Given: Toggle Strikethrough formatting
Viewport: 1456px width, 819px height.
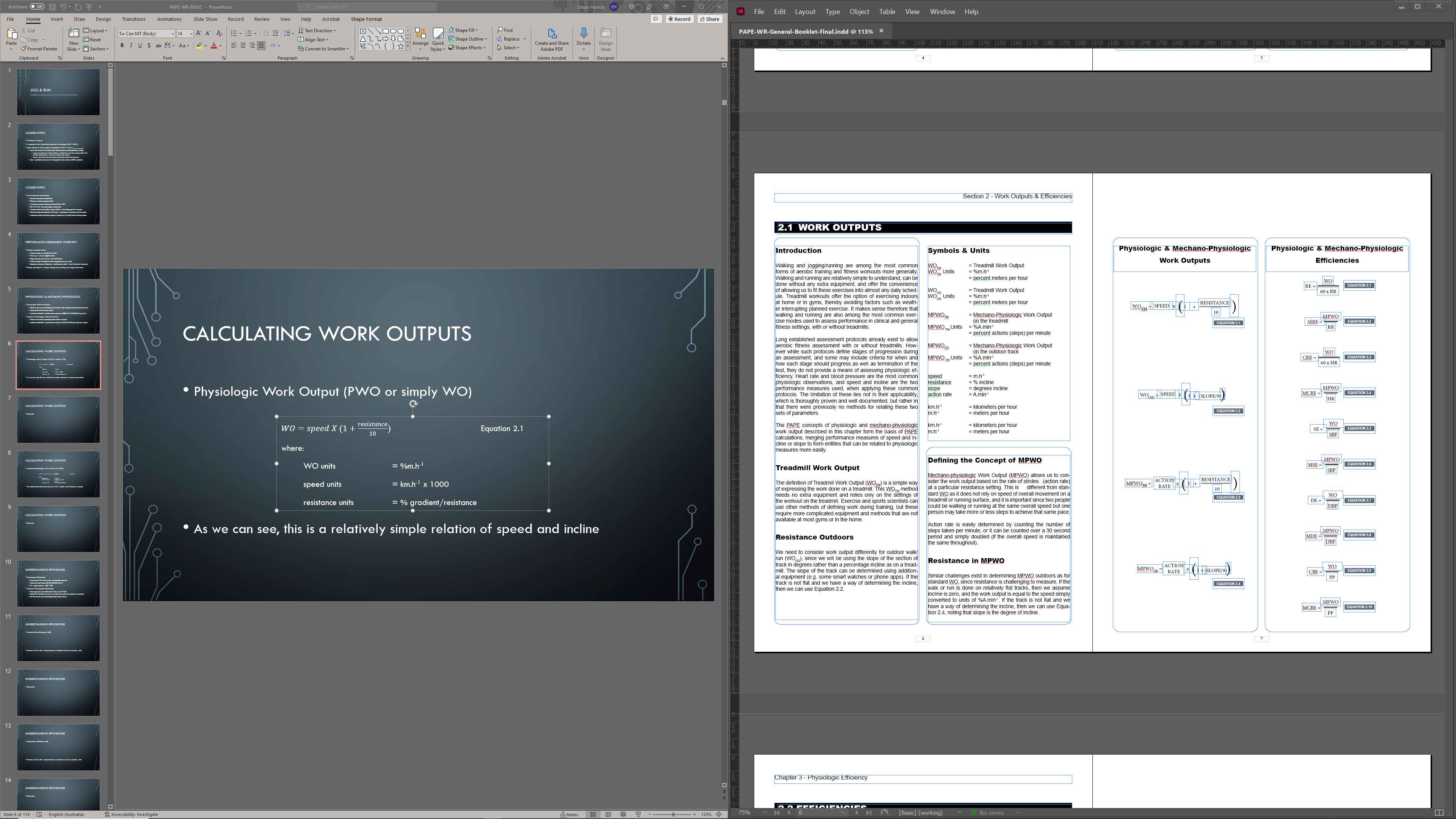Looking at the screenshot, I should coord(158,46).
